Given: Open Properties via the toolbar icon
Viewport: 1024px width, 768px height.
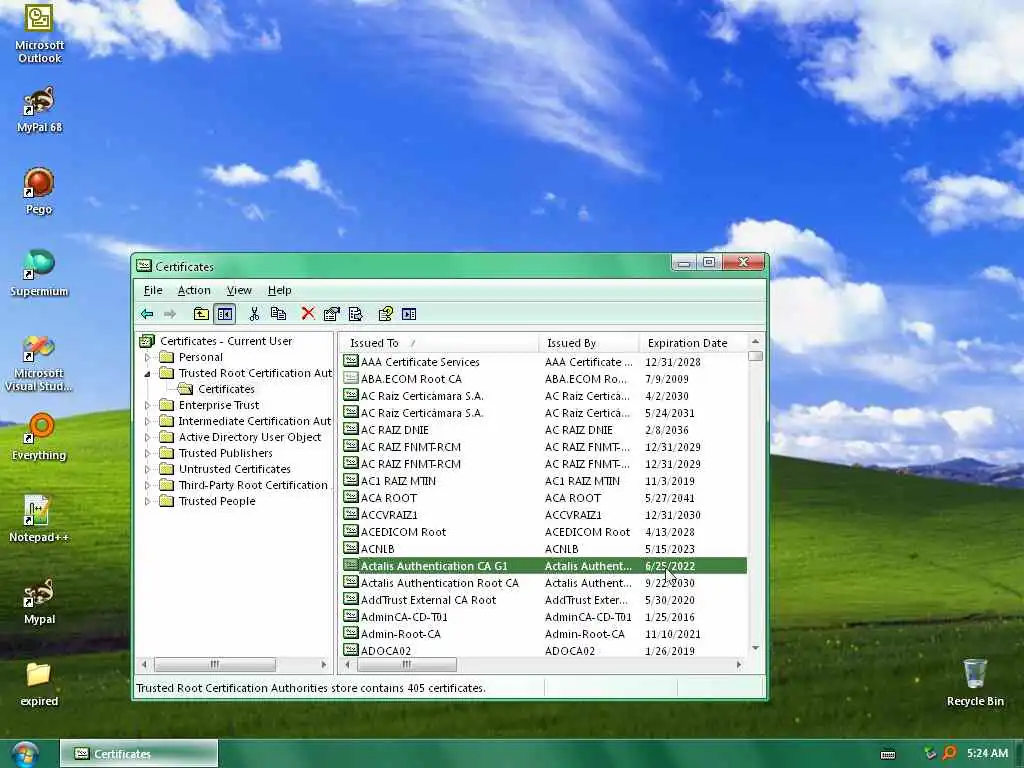Looking at the screenshot, I should click(x=332, y=314).
